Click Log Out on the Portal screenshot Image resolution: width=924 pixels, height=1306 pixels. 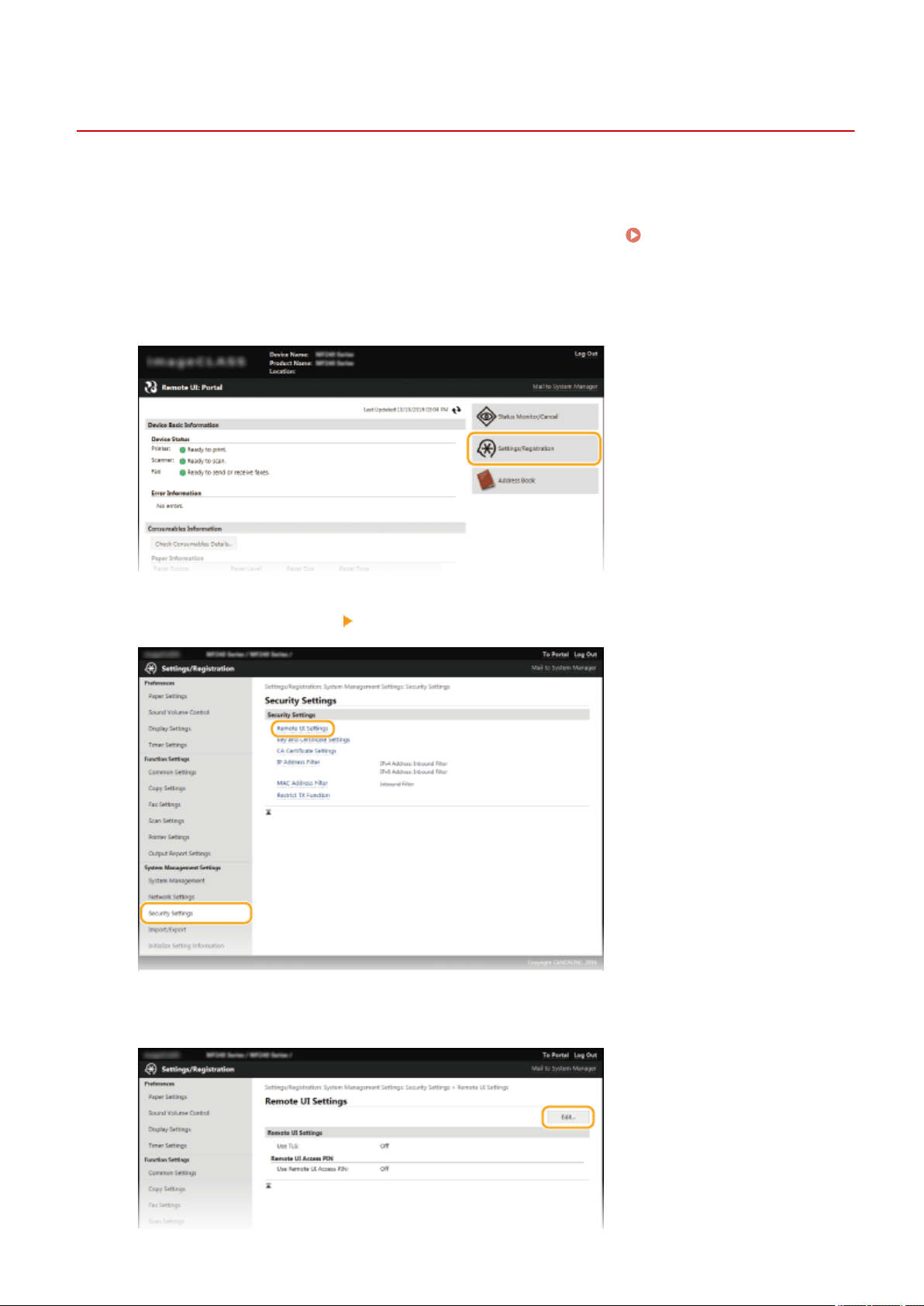pos(586,353)
